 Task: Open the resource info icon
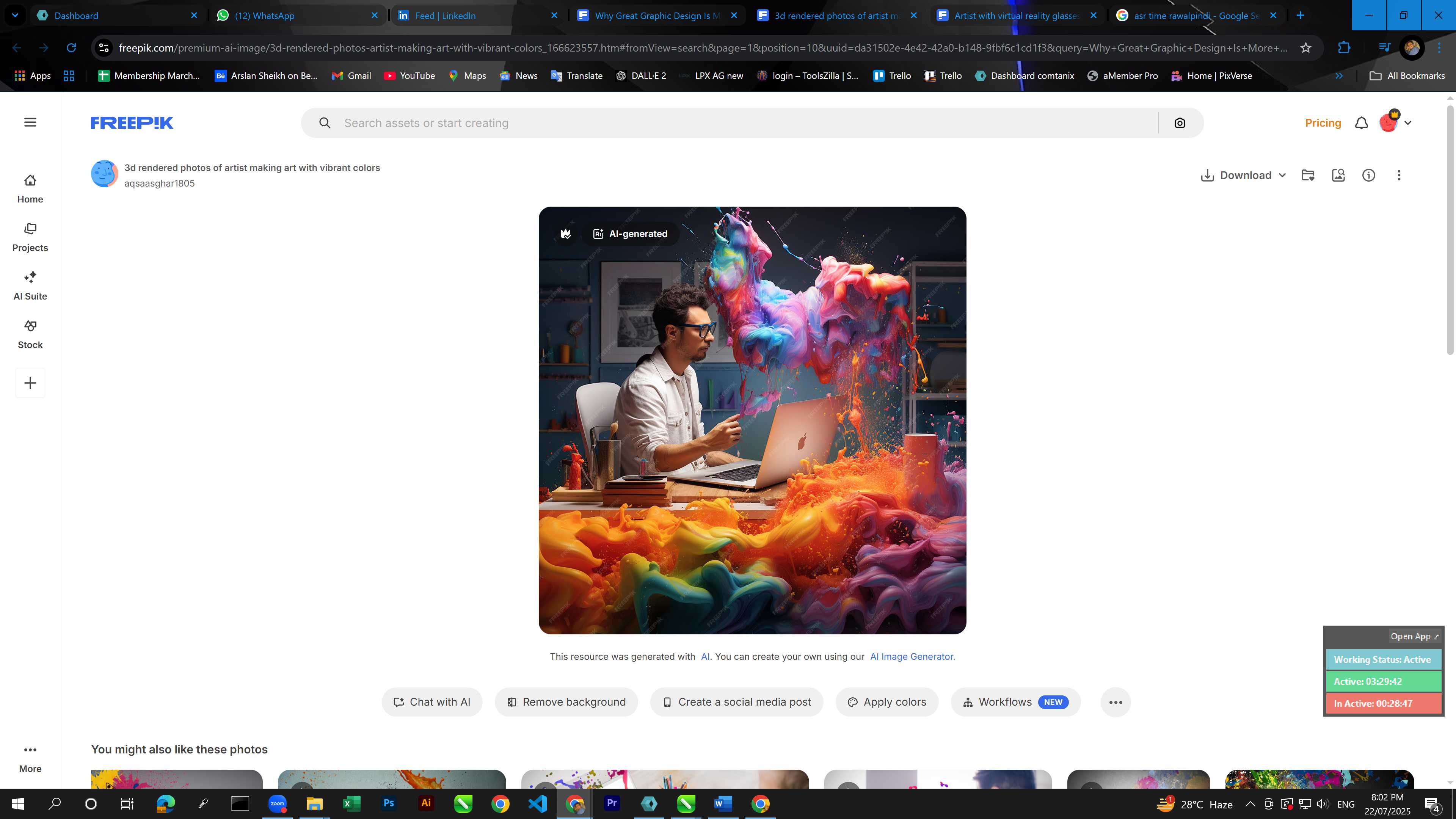1368,175
